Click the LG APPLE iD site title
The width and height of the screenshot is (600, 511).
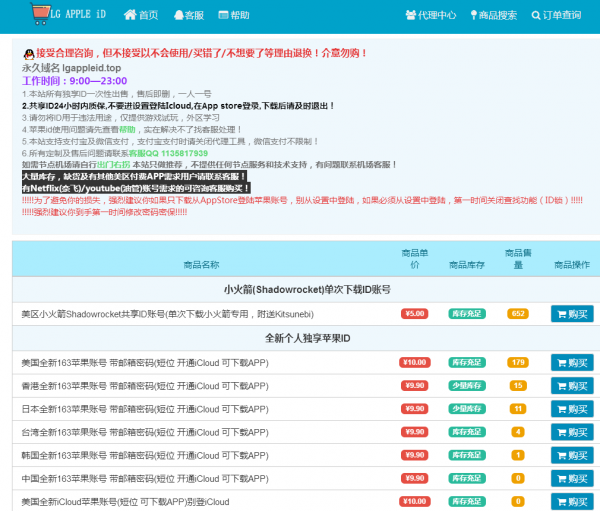tap(78, 15)
